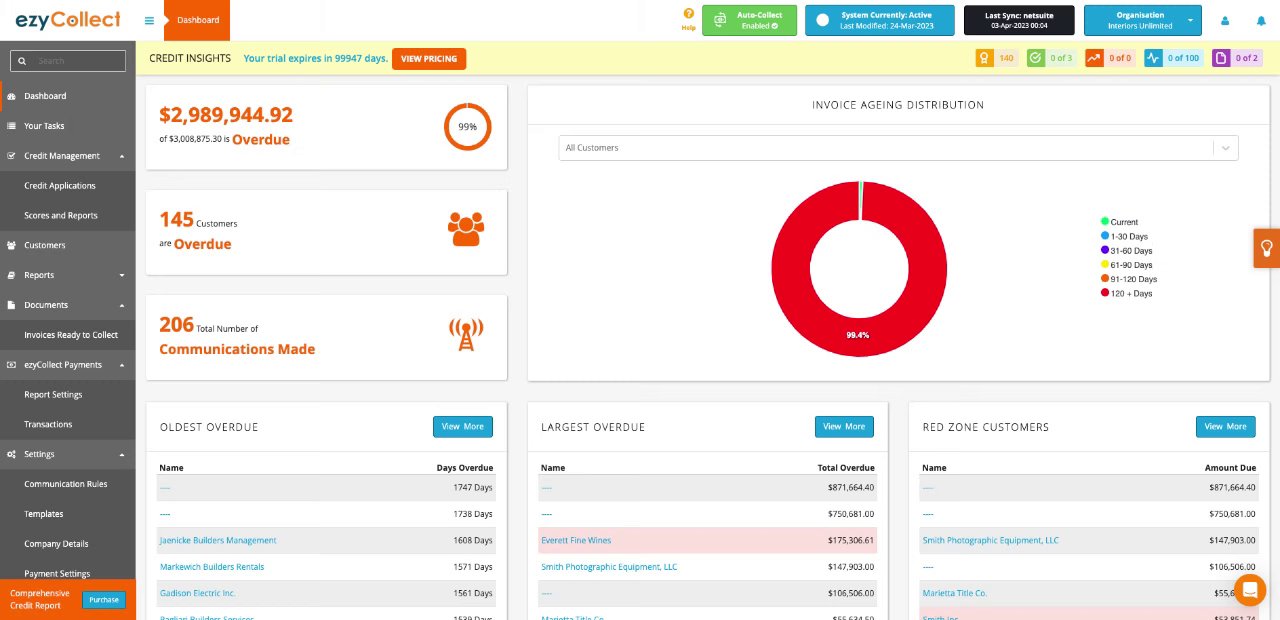Image resolution: width=1280 pixels, height=620 pixels.
Task: Open the Jaenicke Builders Management link
Action: pos(218,540)
